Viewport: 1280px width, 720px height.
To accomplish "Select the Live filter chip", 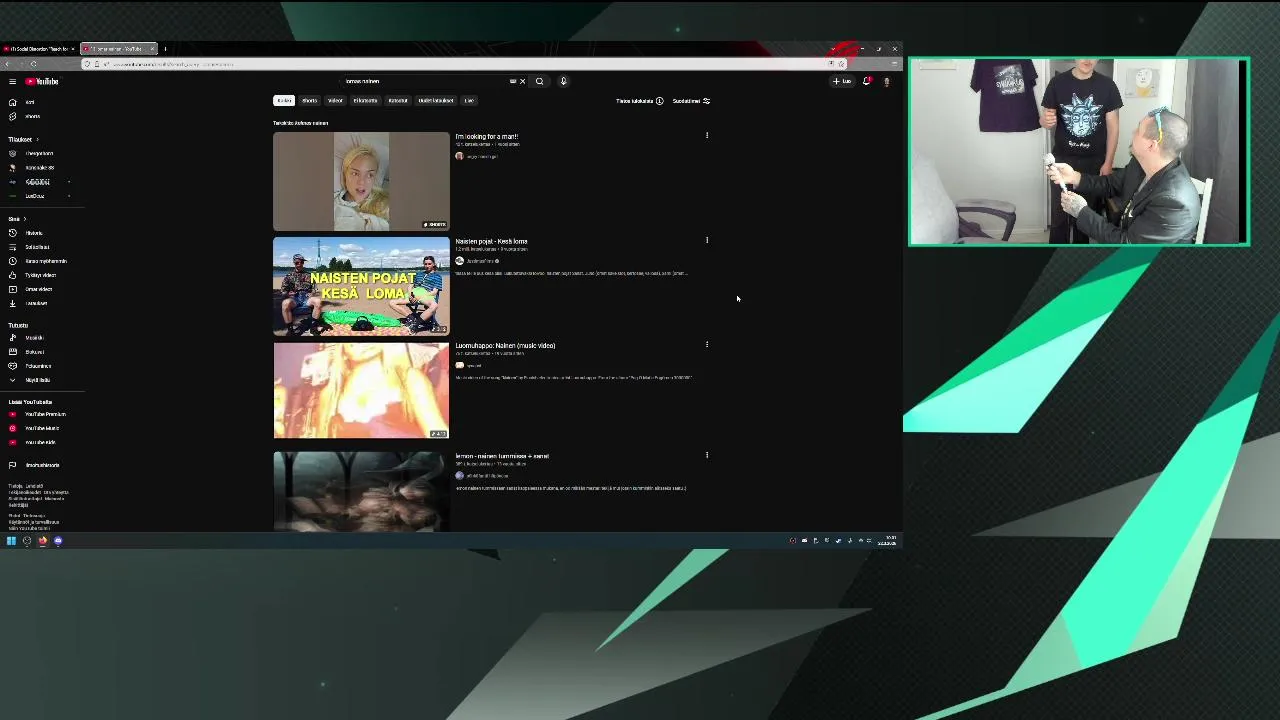I will click(469, 100).
